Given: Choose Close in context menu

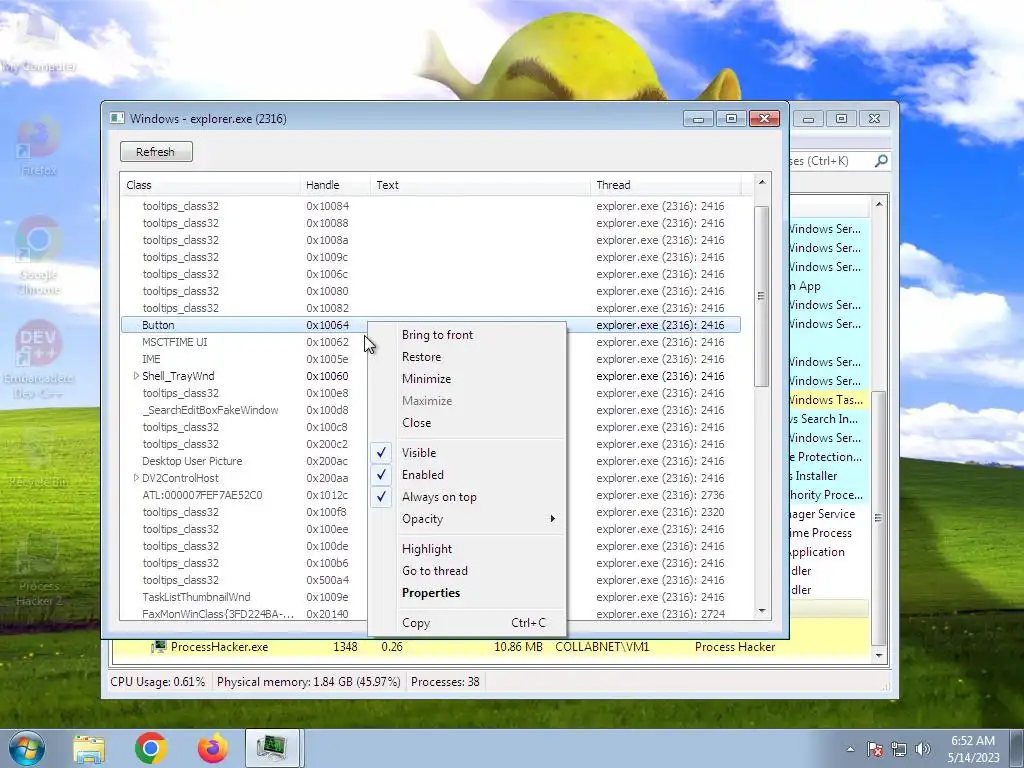Looking at the screenshot, I should [467, 423].
